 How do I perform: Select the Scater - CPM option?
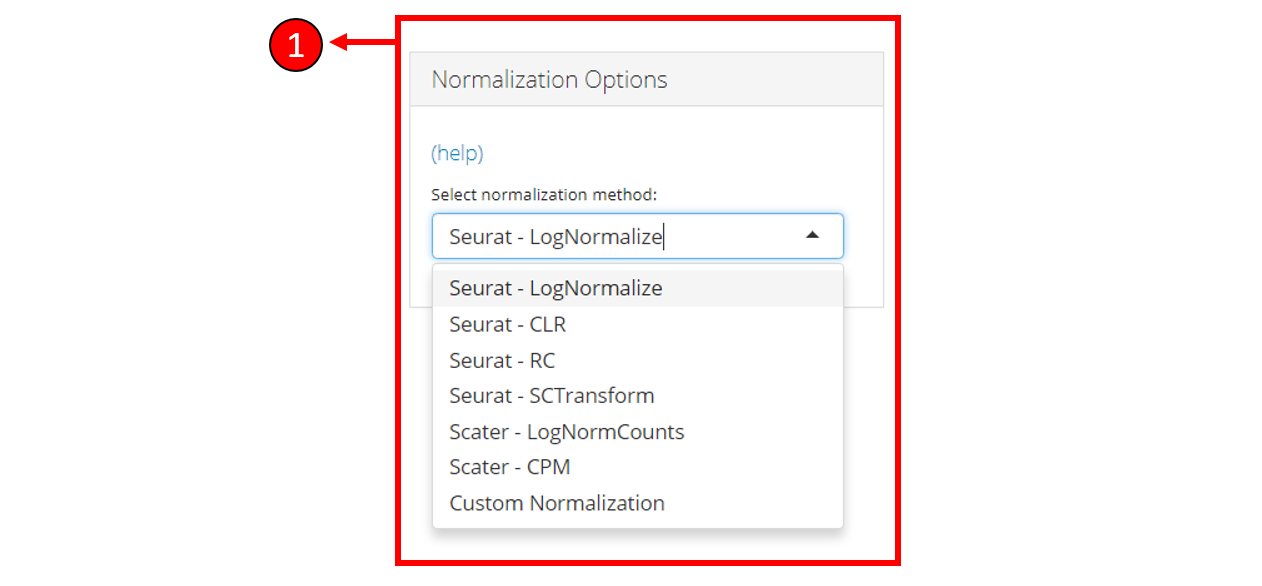510,467
